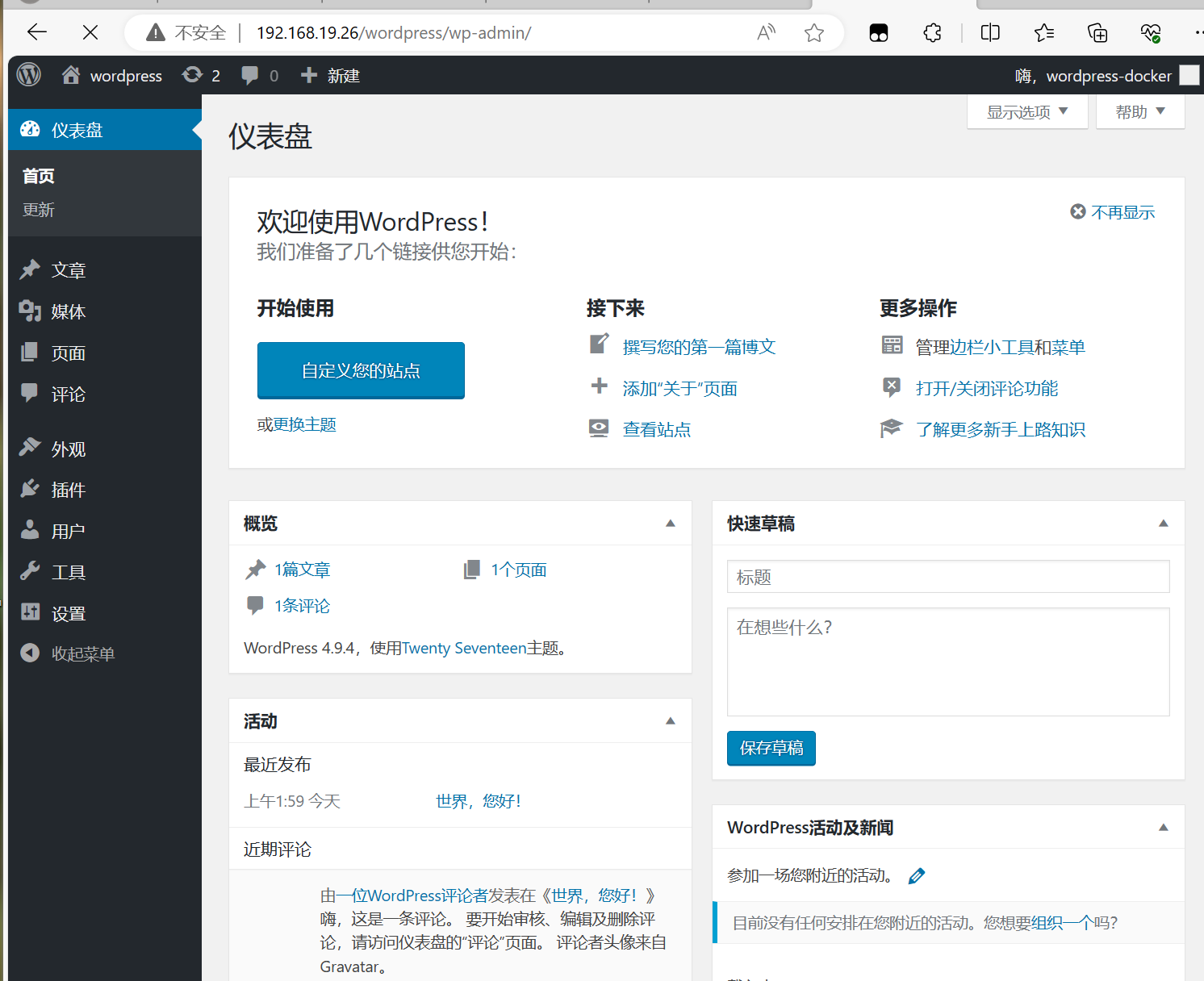Click the 查看站点 link
Viewport: 1204px width, 981px height.
pyautogui.click(x=657, y=429)
